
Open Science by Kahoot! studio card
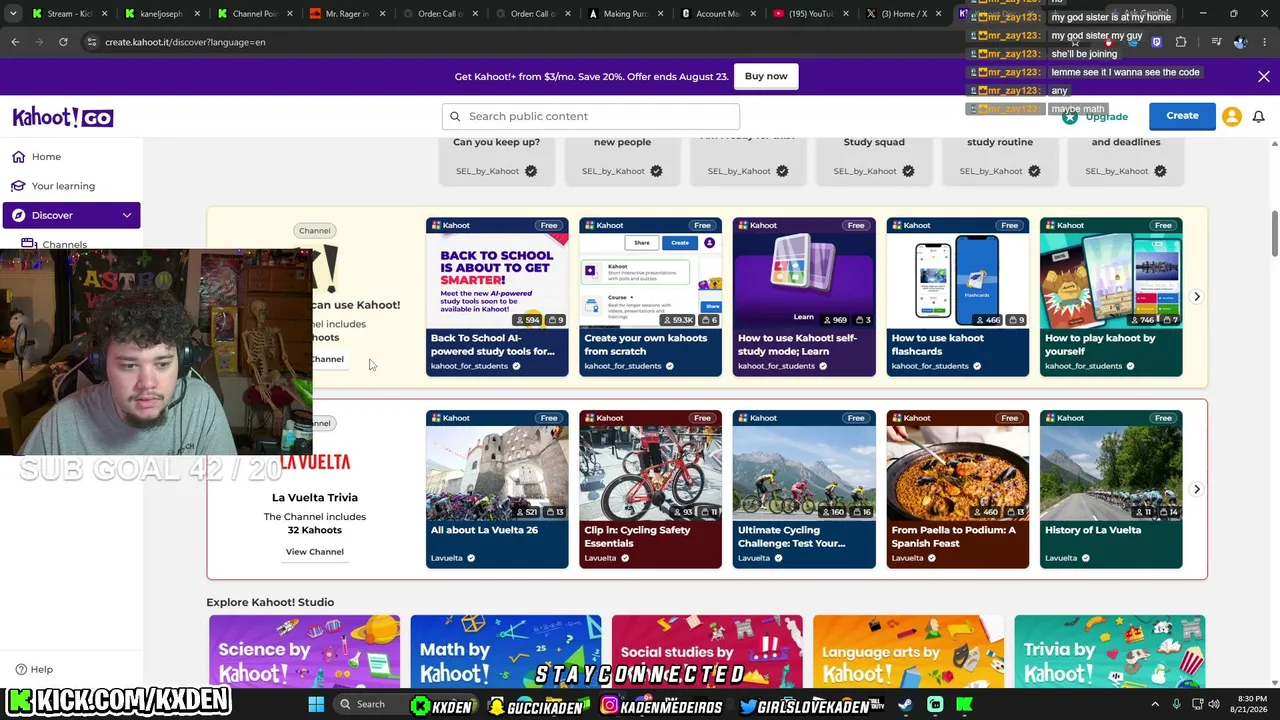point(304,650)
